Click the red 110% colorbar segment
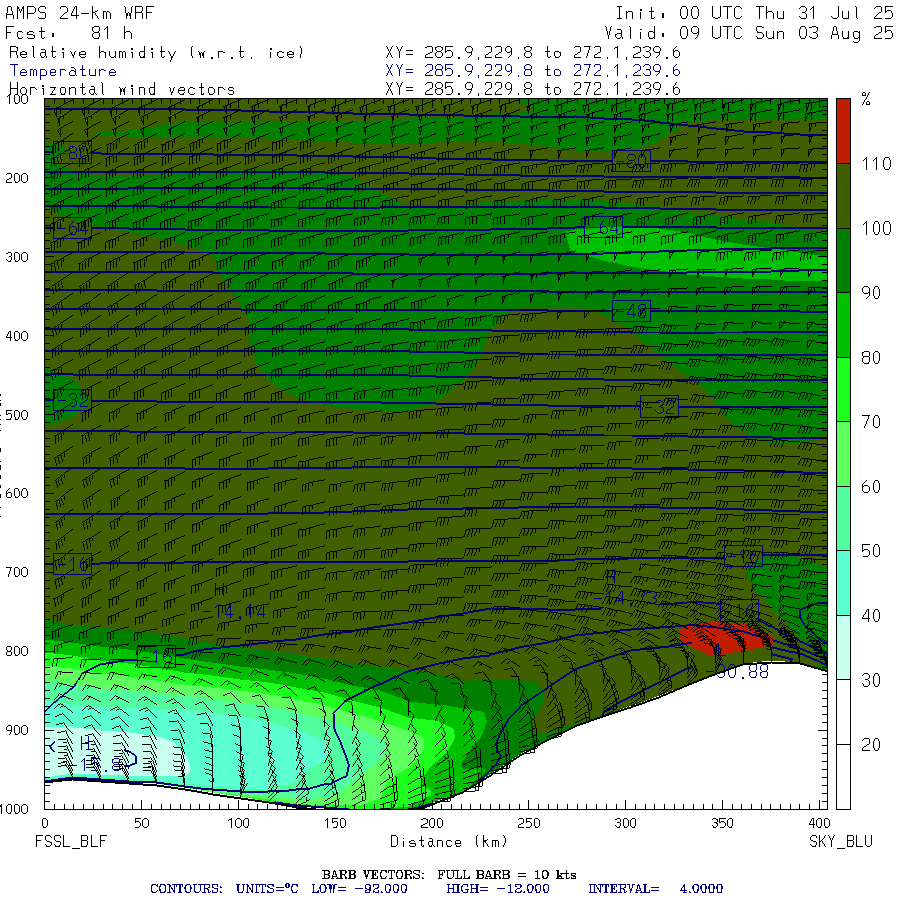Viewport: 900px width, 900px height. pyautogui.click(x=843, y=131)
